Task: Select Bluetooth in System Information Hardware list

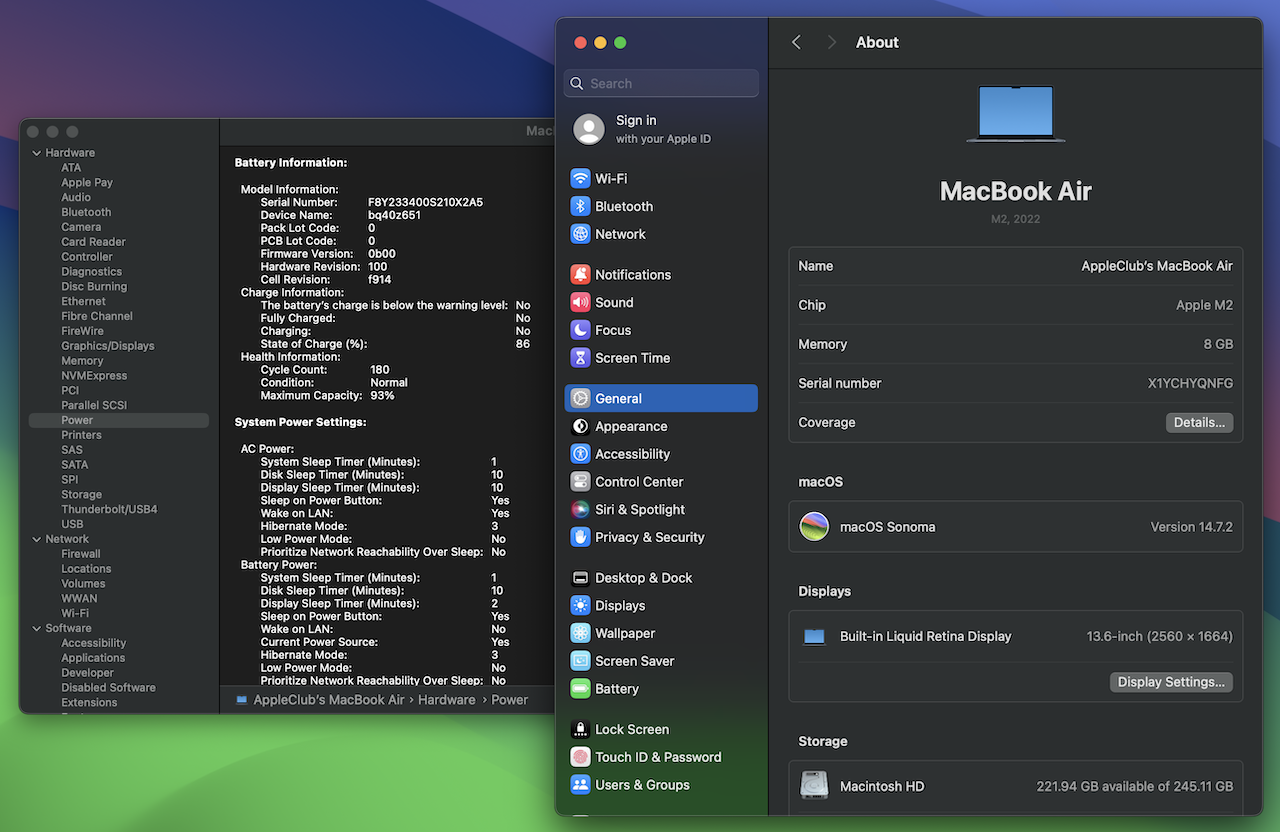Action: point(86,212)
